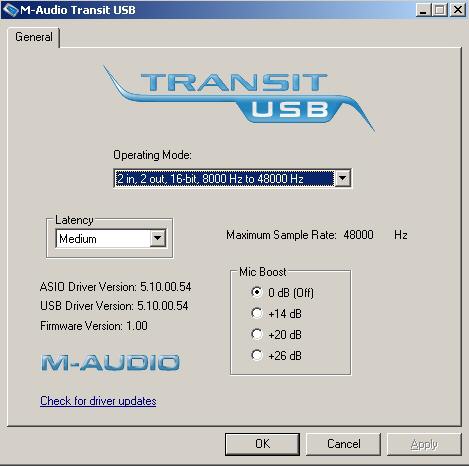Select 0 dB (Off) mic boost
This screenshot has height=466, width=469.
pyautogui.click(x=257, y=292)
